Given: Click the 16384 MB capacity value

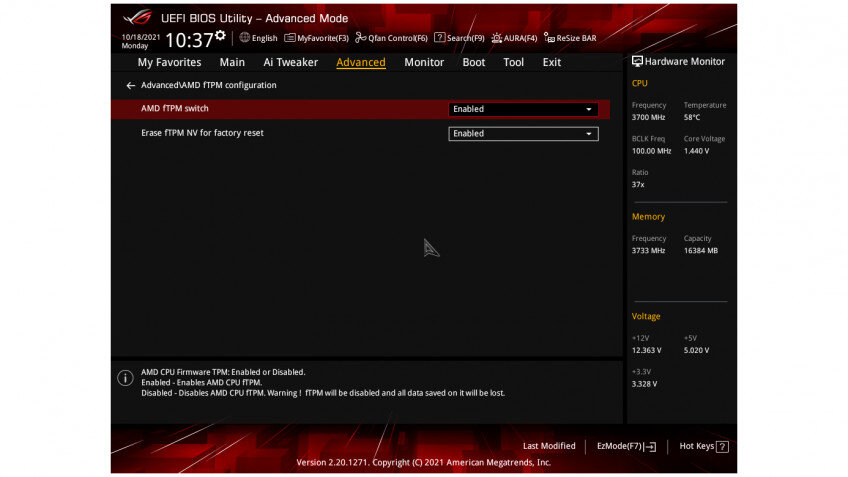Looking at the screenshot, I should coord(700,250).
